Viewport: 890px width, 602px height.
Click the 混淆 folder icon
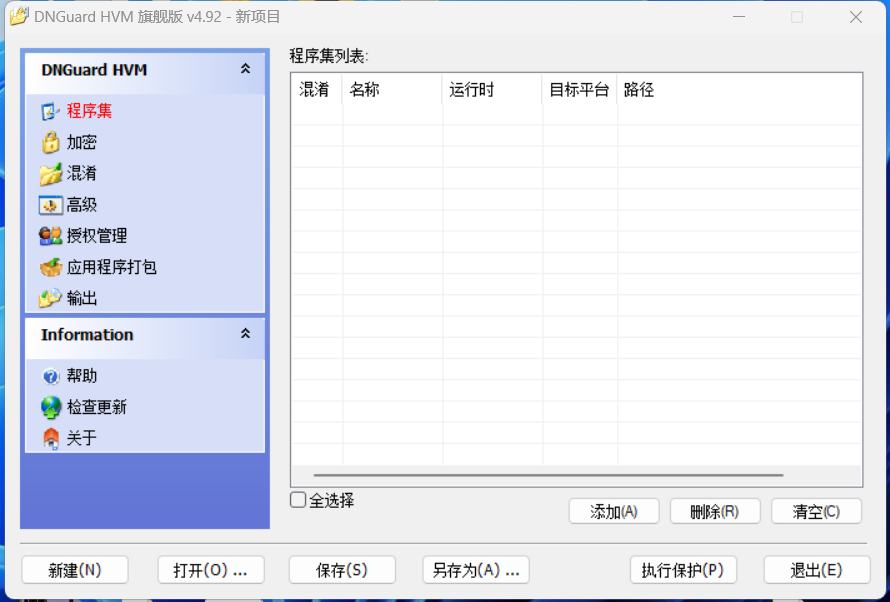(50, 174)
